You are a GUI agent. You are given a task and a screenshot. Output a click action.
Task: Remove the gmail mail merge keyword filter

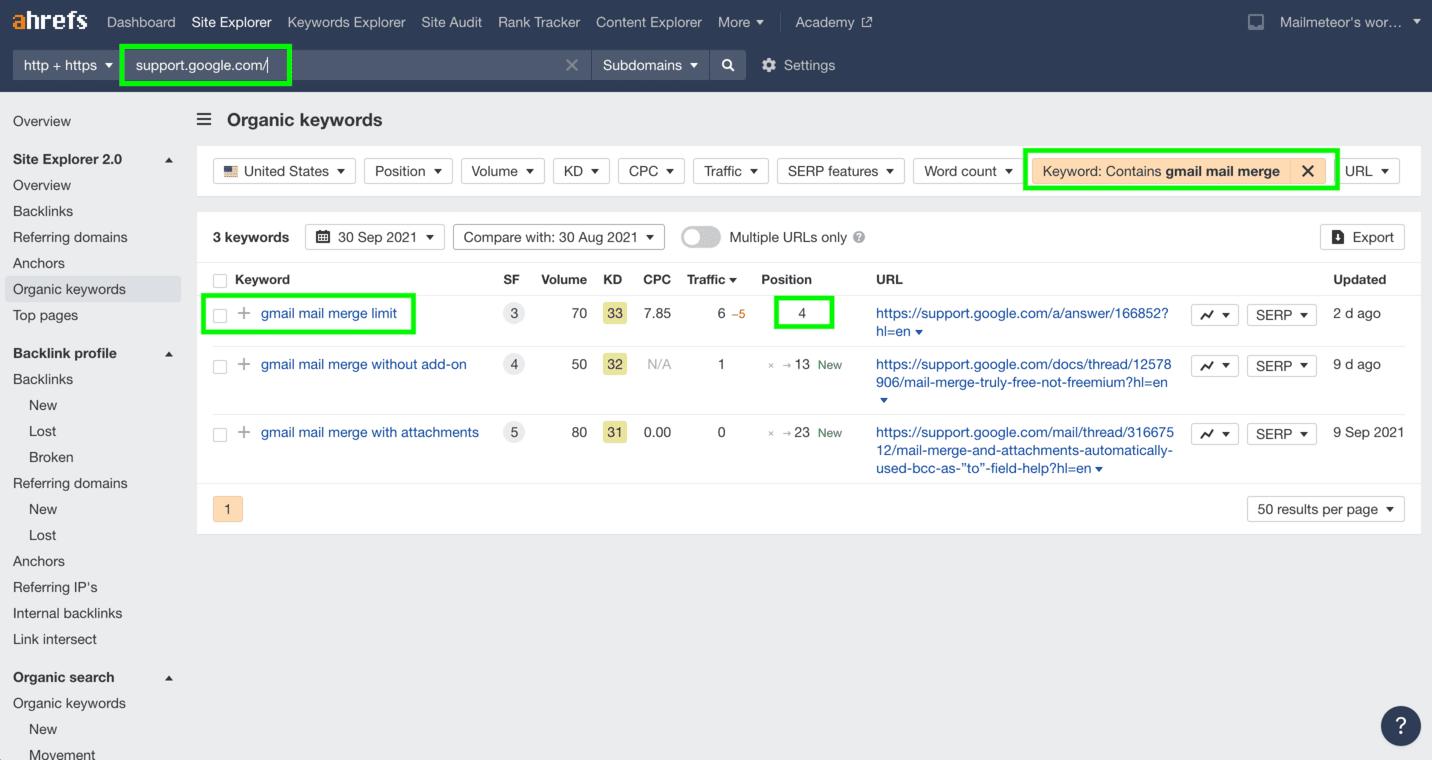1307,171
